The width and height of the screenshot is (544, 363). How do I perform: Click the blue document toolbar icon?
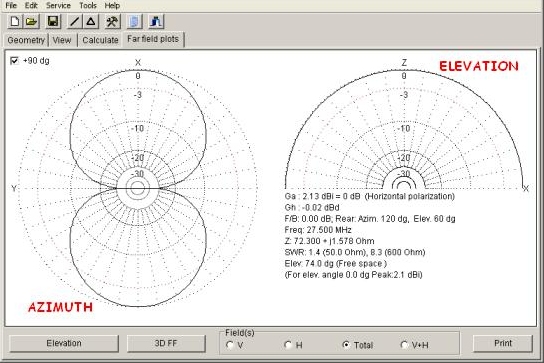[135, 22]
